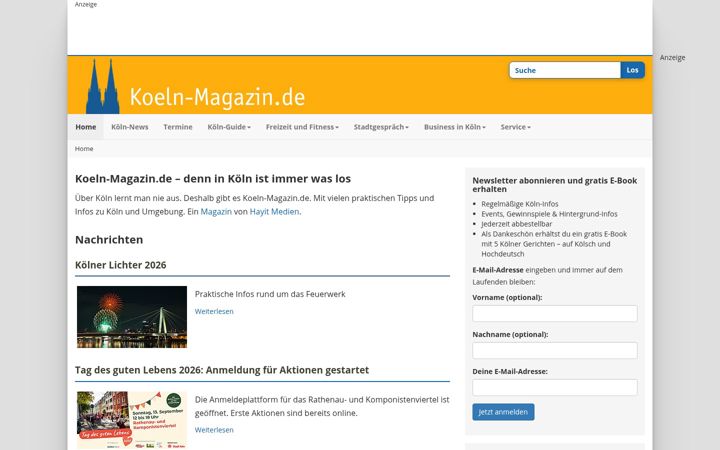The height and width of the screenshot is (450, 720).
Task: Follow the Hayit Medien link
Action: 274,212
